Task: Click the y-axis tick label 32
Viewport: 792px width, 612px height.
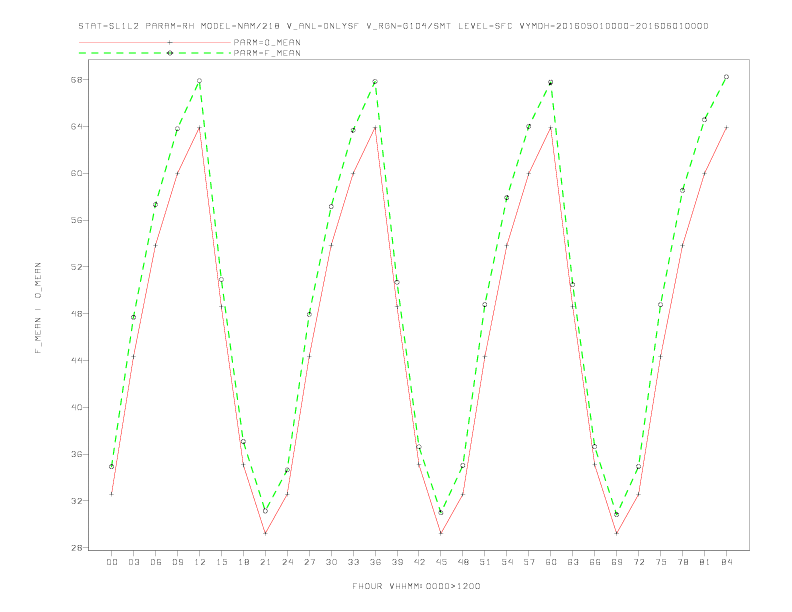Action: [76, 501]
